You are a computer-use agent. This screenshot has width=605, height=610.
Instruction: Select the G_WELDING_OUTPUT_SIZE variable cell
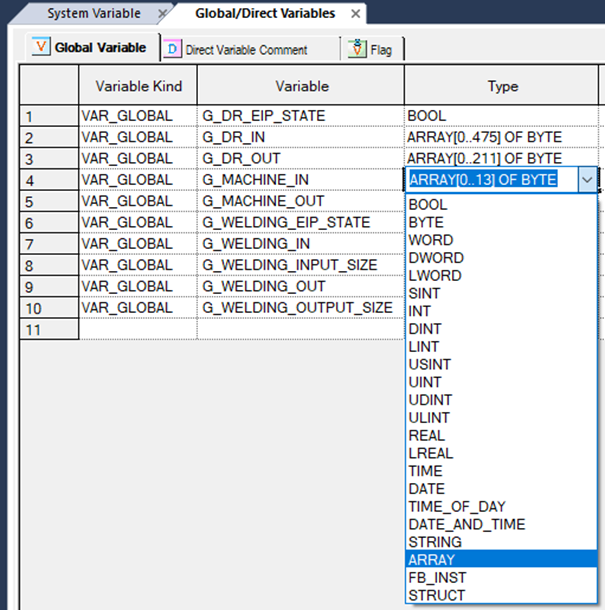[300, 307]
